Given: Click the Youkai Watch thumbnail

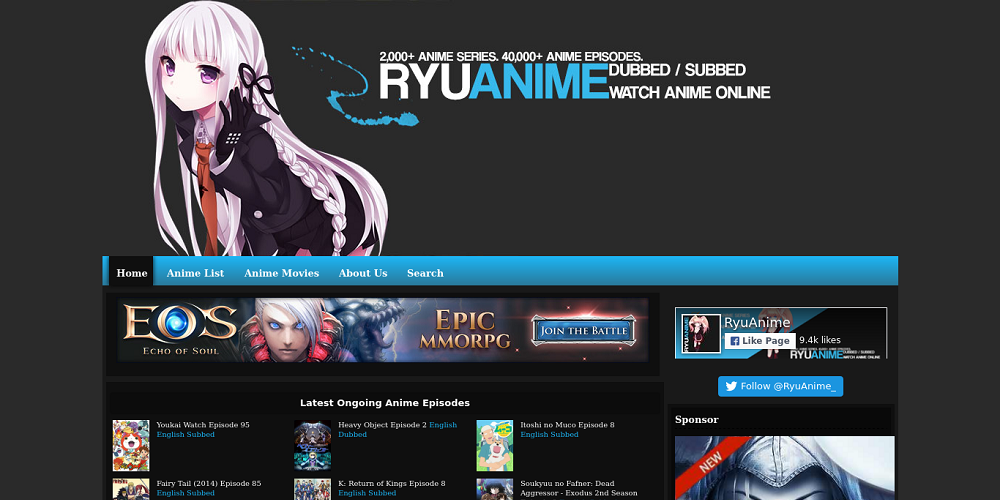Looking at the screenshot, I should click(x=131, y=445).
